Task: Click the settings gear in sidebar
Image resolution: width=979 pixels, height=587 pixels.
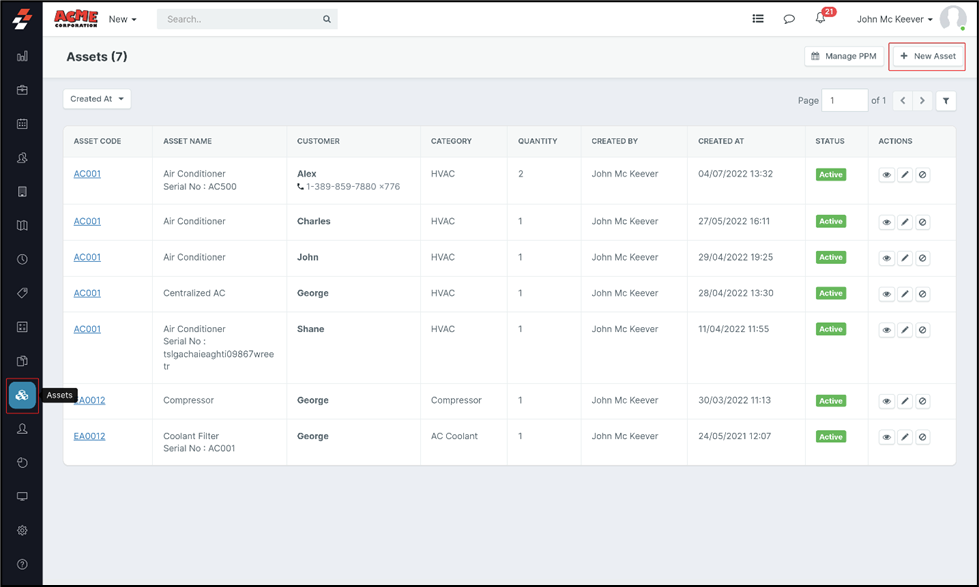Action: point(22,530)
